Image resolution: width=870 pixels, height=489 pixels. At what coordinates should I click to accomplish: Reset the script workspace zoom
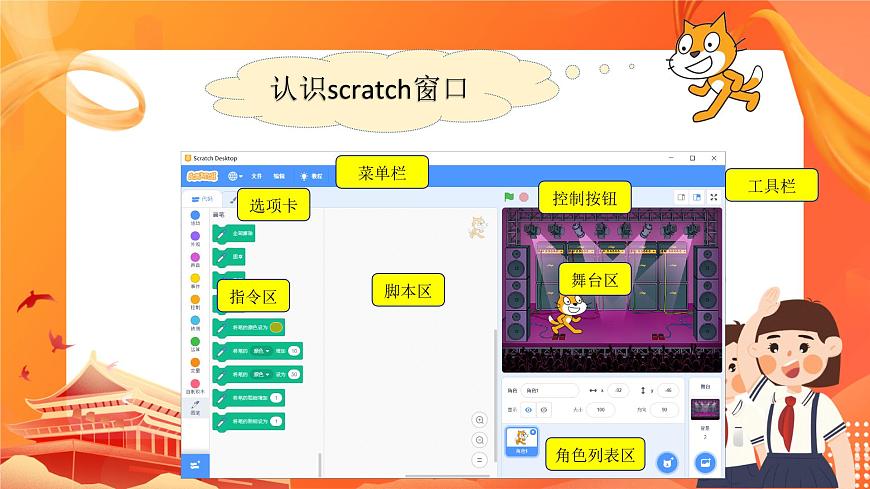point(479,460)
